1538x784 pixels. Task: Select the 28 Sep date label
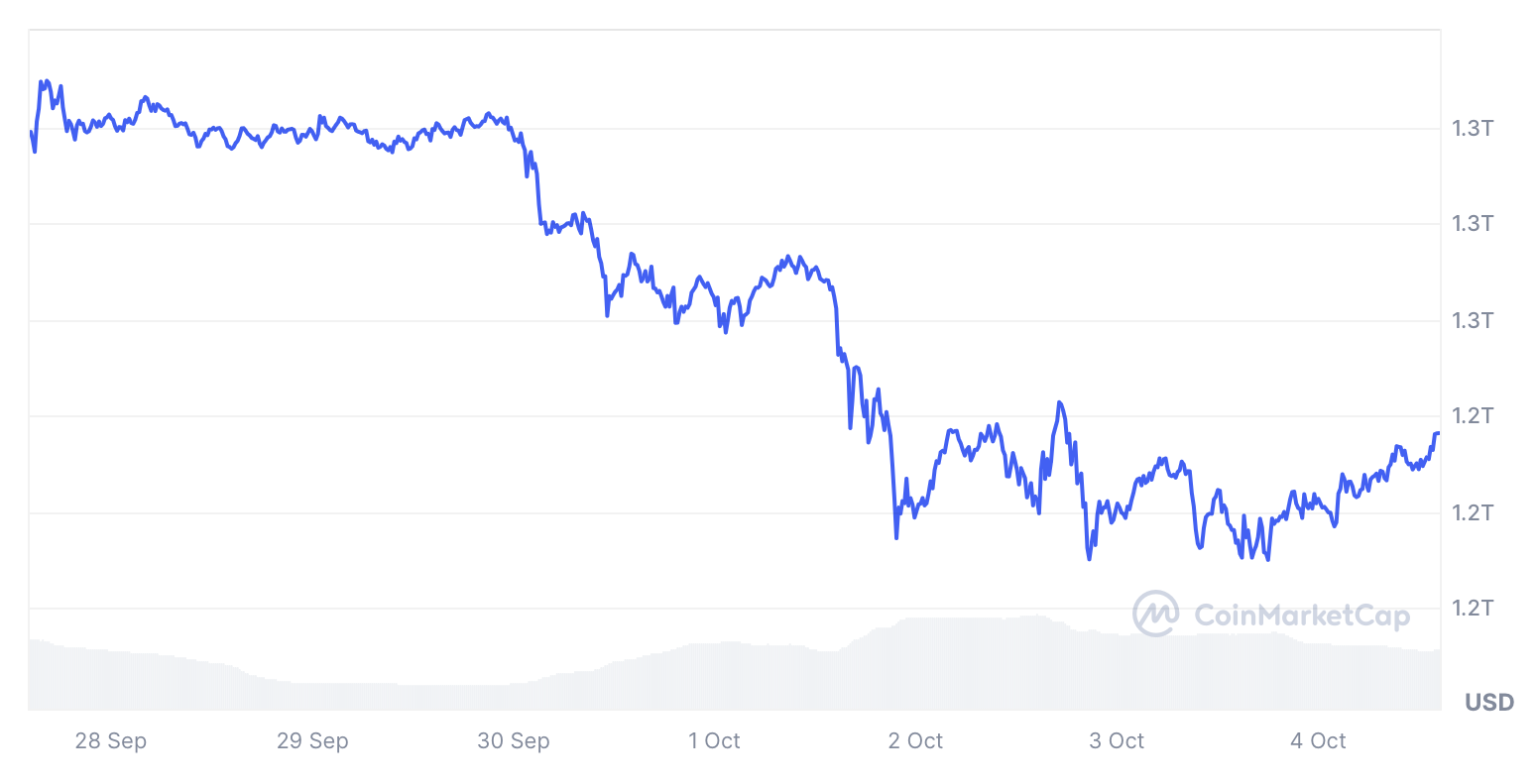pyautogui.click(x=111, y=740)
